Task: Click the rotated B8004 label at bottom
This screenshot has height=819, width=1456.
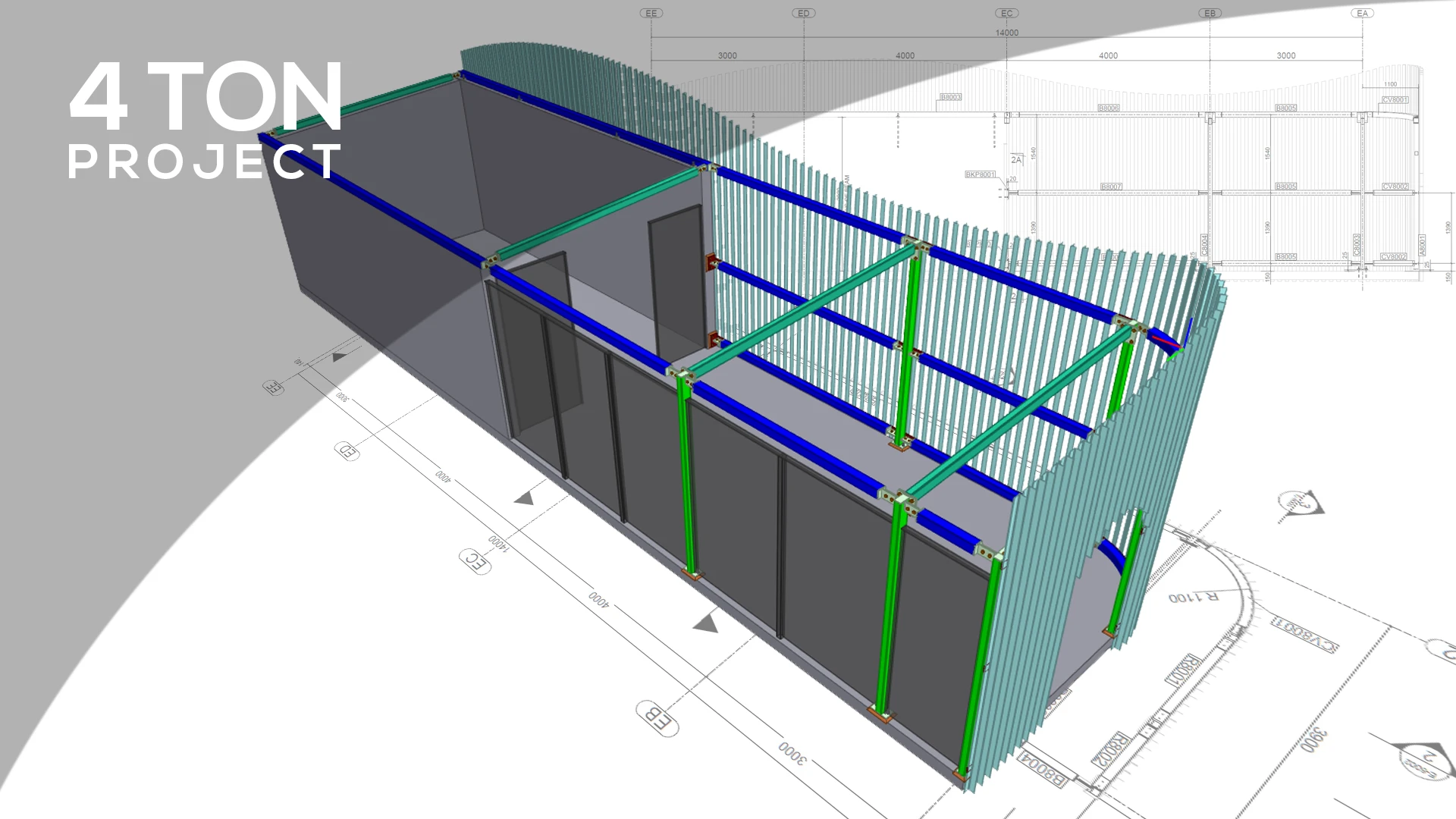Action: tap(1040, 770)
